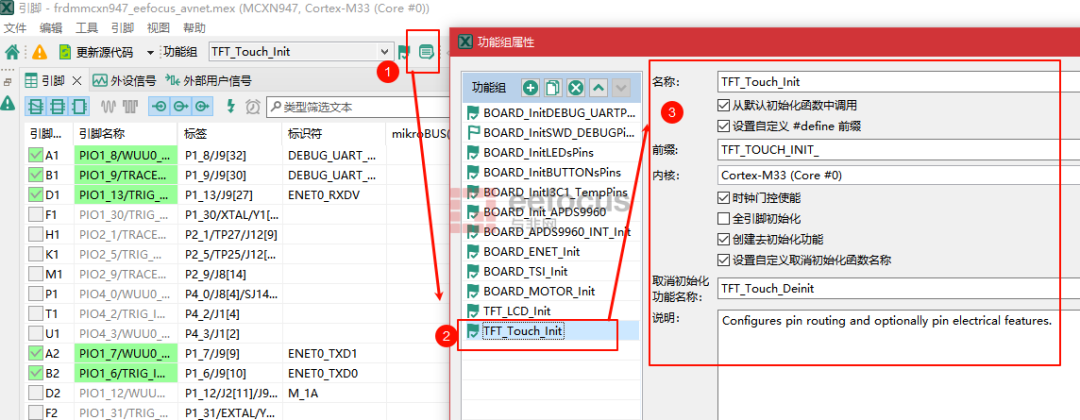1080x420 pixels.
Task: Select BOARD_InitSWD_DEBUGPi... in the group list
Action: point(551,132)
